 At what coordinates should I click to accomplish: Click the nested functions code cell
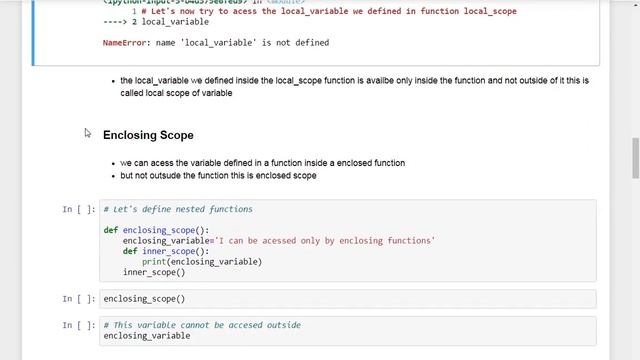tap(348, 240)
